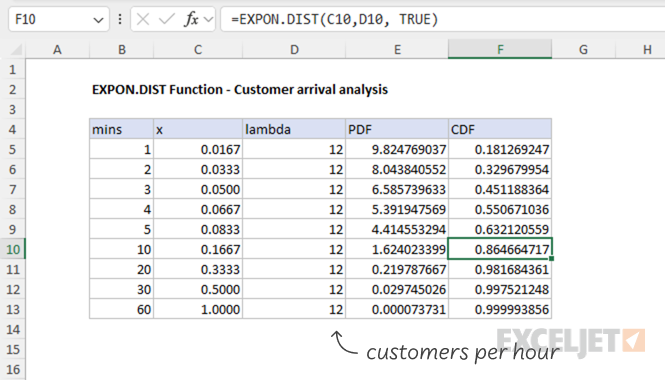Select row 16 header
The height and width of the screenshot is (380, 665).
[13, 370]
